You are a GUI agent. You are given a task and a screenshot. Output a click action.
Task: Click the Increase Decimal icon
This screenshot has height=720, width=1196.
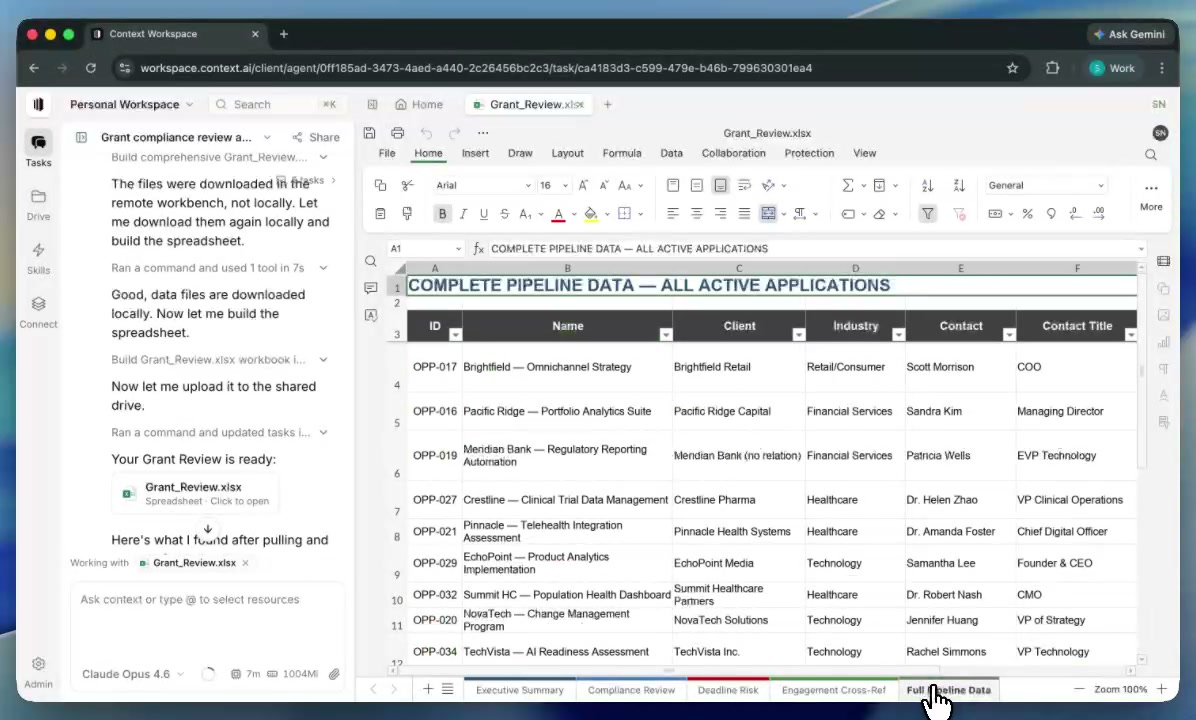pyautogui.click(x=1098, y=214)
